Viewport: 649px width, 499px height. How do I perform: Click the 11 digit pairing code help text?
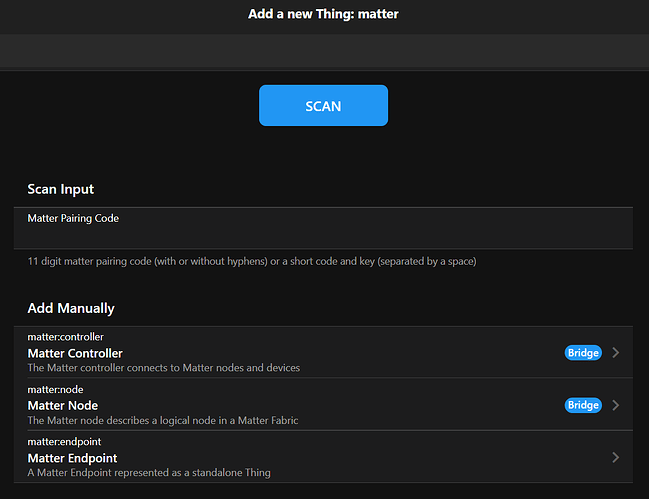251,261
